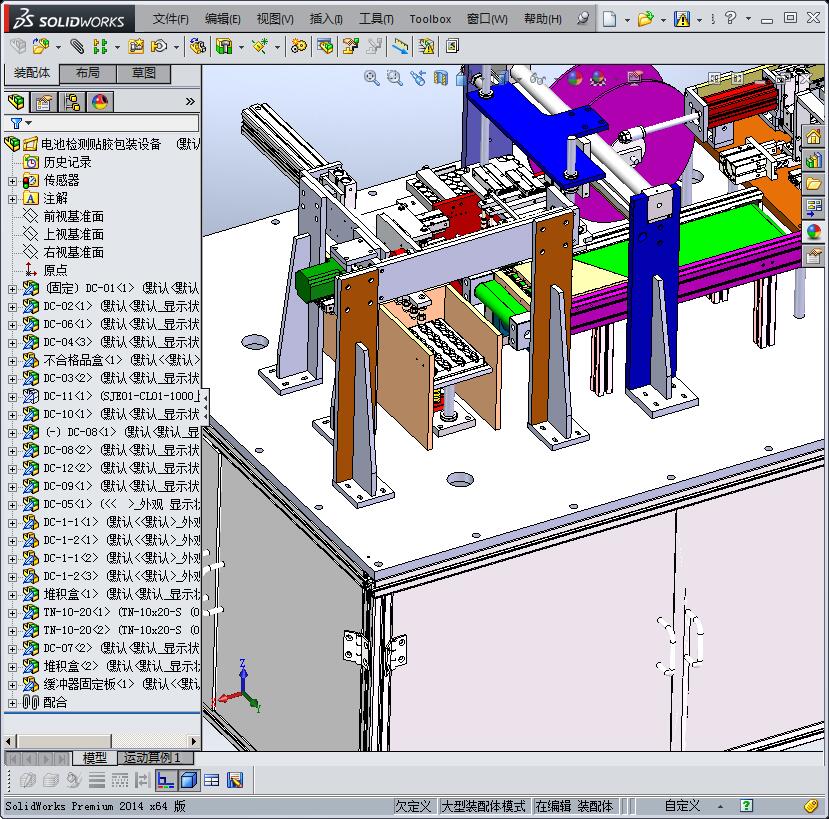Click the Assembly Visualization warning icon
829x819 pixels.
426,47
